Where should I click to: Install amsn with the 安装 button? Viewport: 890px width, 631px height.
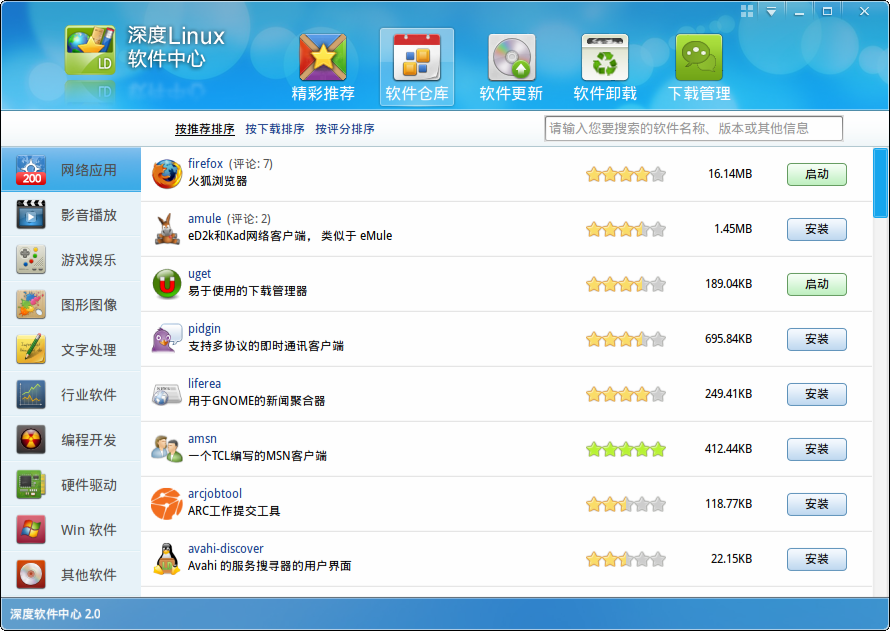pyautogui.click(x=817, y=449)
